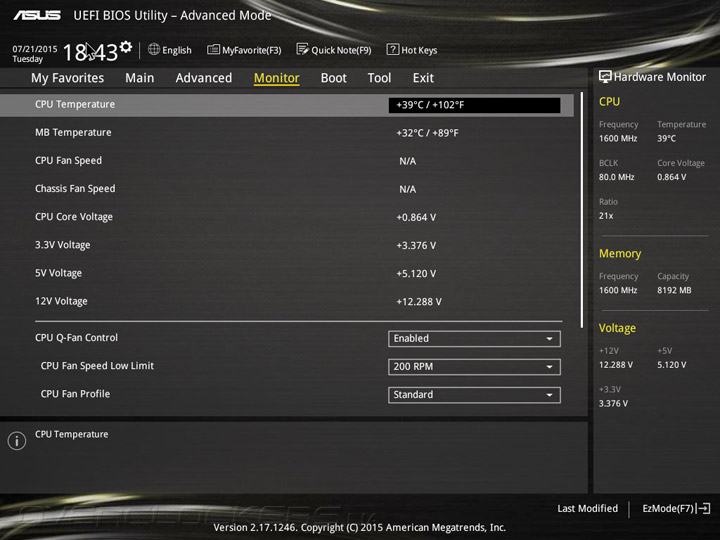Click the +0.864 V value in the voltage list

point(416,218)
